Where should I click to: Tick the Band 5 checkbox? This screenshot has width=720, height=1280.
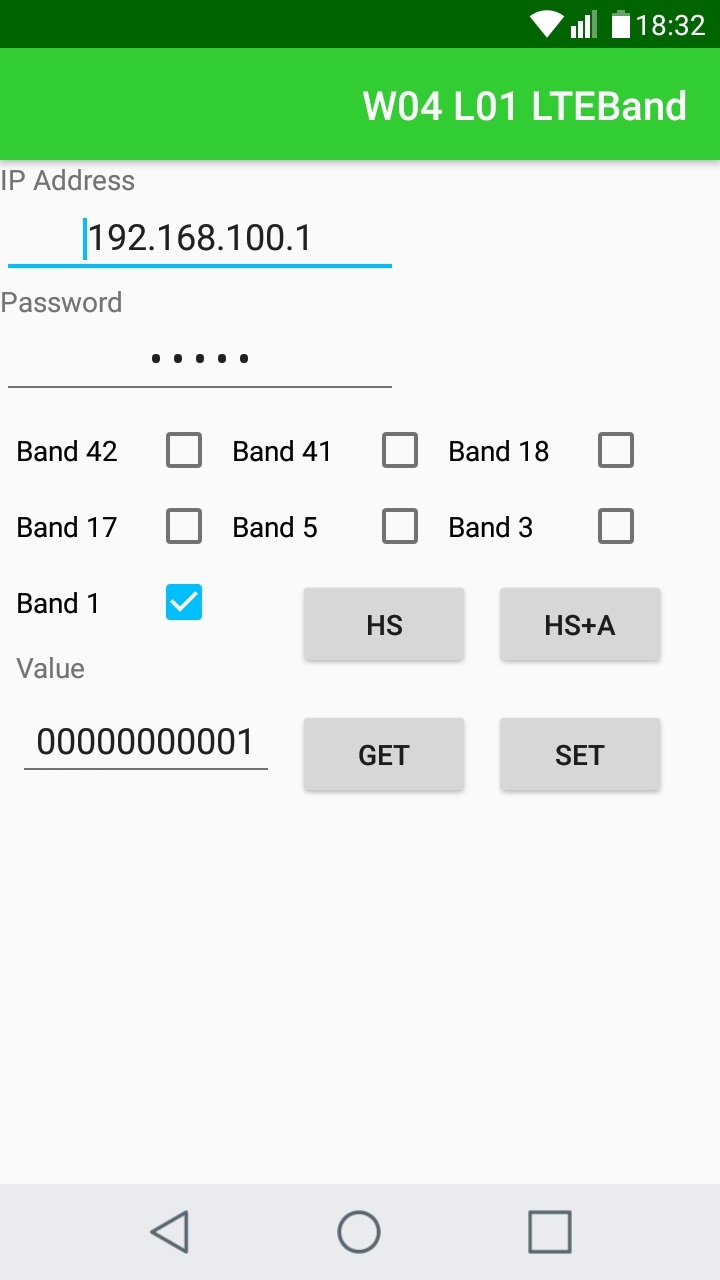coord(400,526)
